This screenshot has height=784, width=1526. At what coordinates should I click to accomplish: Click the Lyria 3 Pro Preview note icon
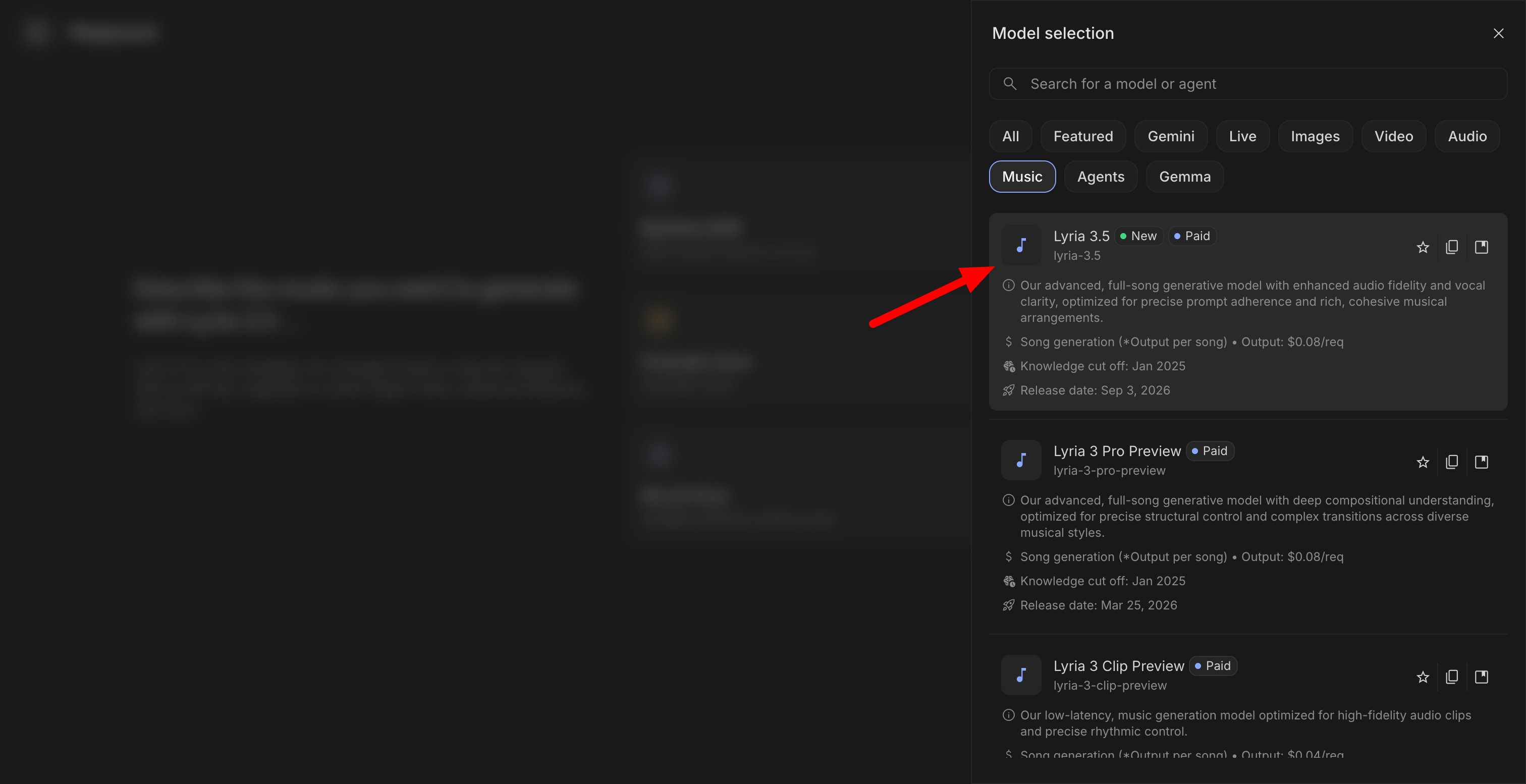pyautogui.click(x=1021, y=460)
